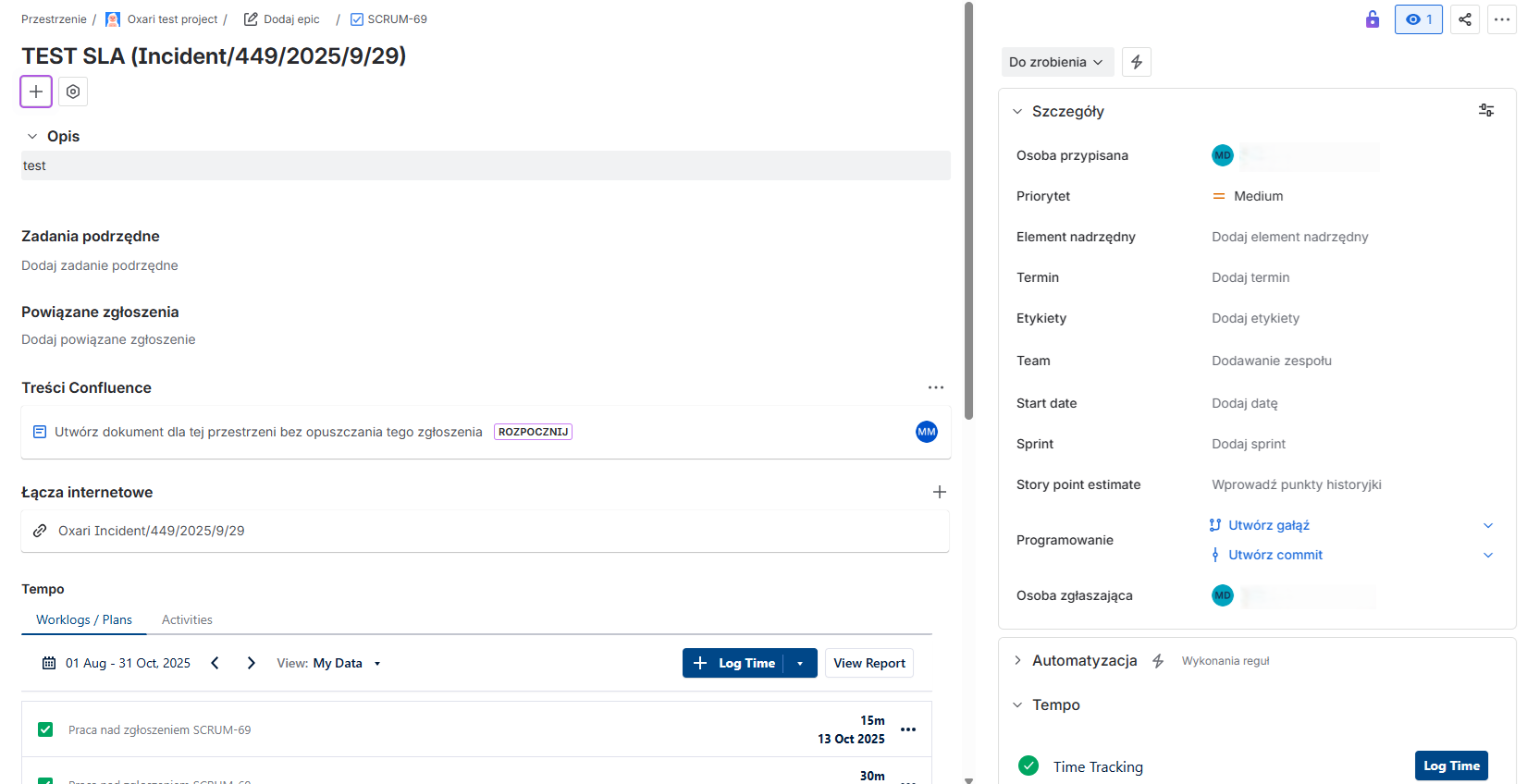Expand the Automatyzacja section
This screenshot has width=1527, height=784.
click(x=1018, y=660)
